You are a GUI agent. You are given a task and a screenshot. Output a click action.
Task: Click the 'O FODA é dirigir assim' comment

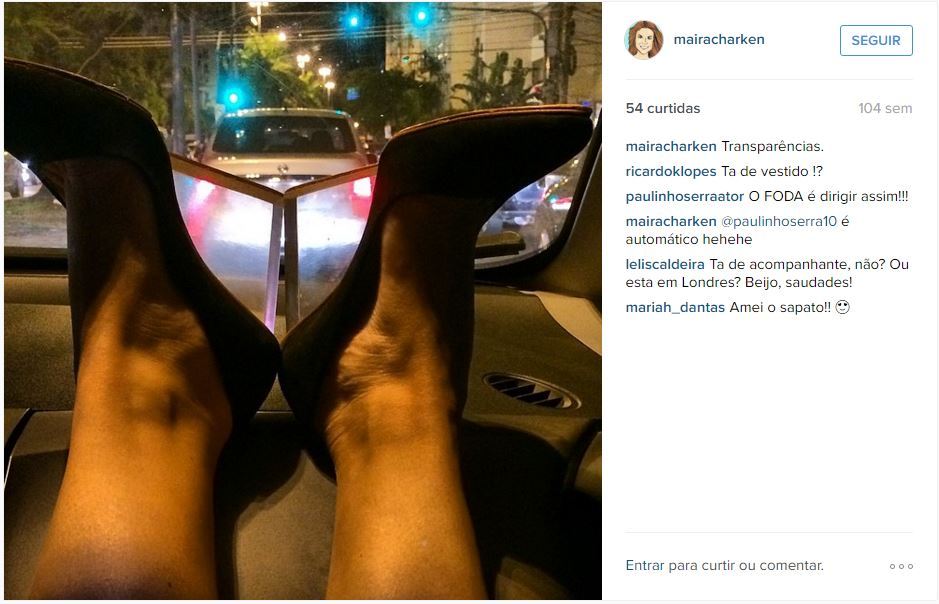click(x=828, y=196)
